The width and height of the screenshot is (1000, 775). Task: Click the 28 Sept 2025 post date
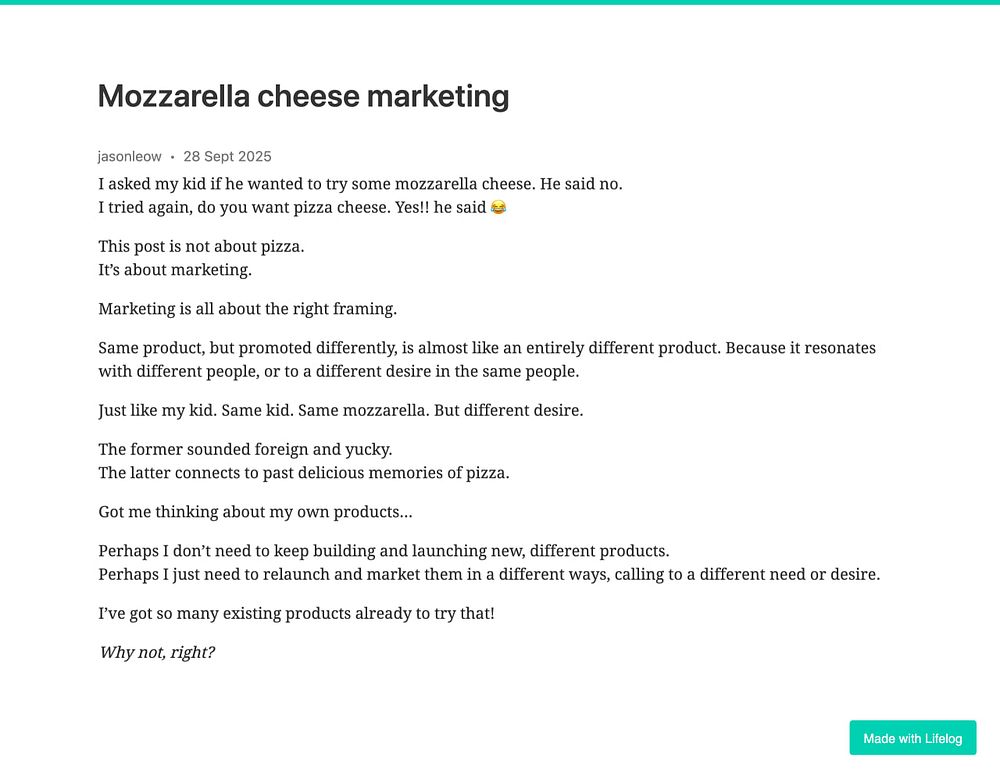tap(227, 156)
